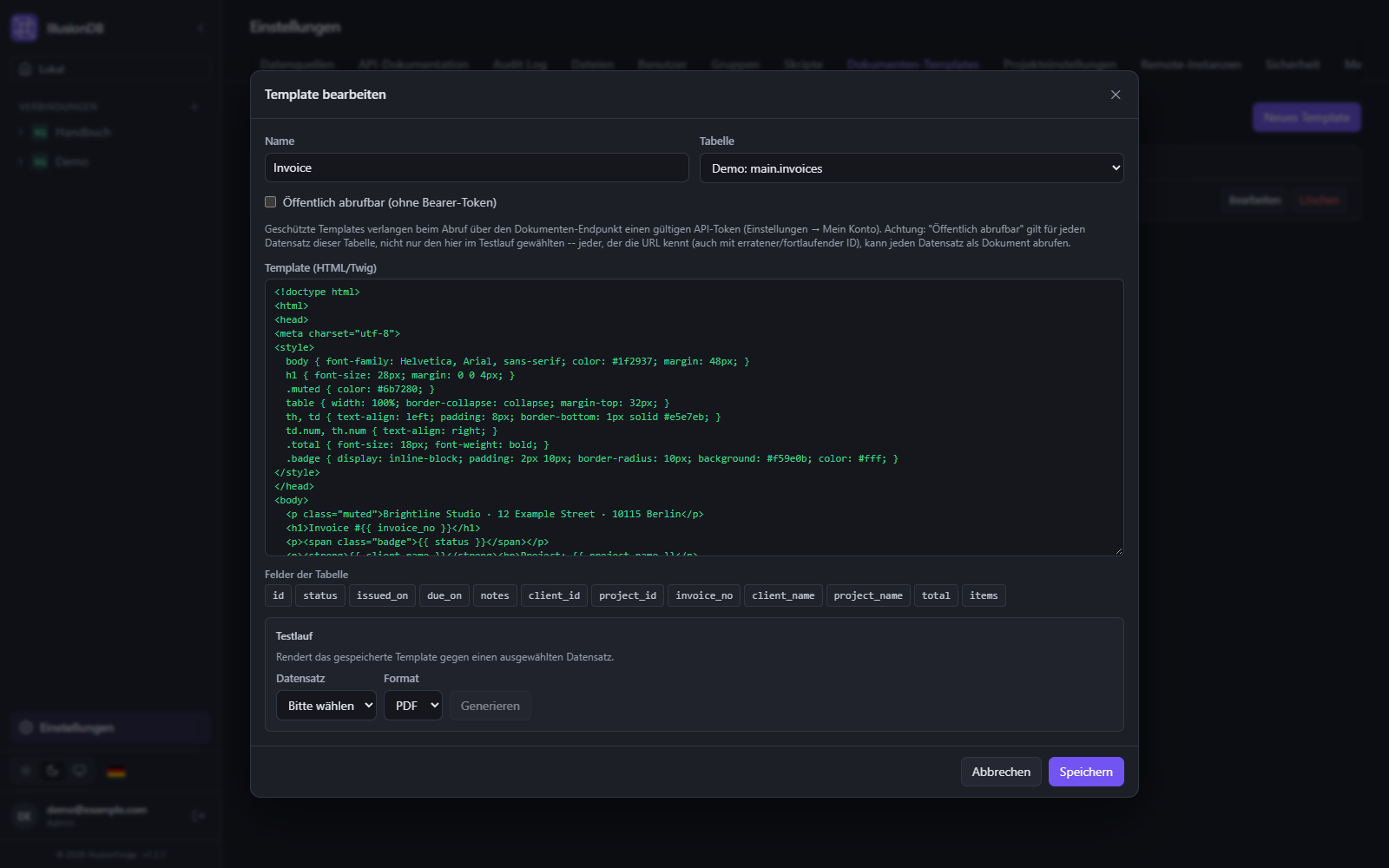Insert the client_id field chip
1389x868 pixels.
pyautogui.click(x=554, y=595)
